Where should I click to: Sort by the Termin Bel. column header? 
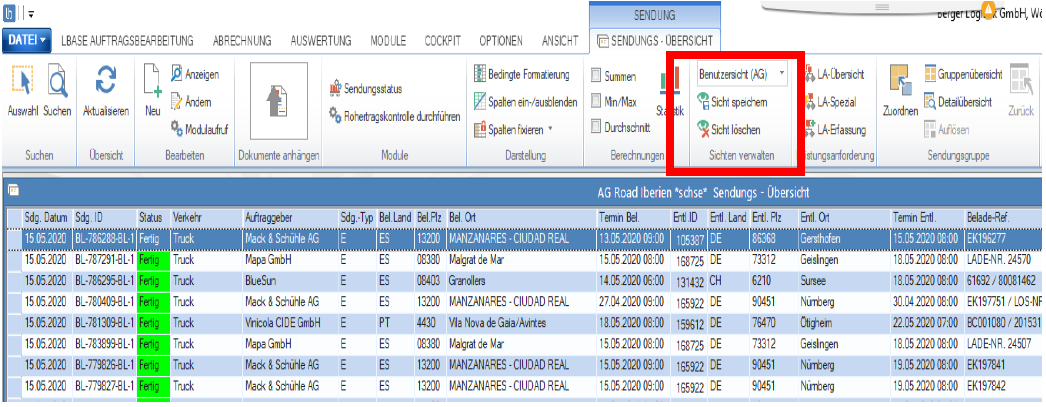[x=633, y=218]
